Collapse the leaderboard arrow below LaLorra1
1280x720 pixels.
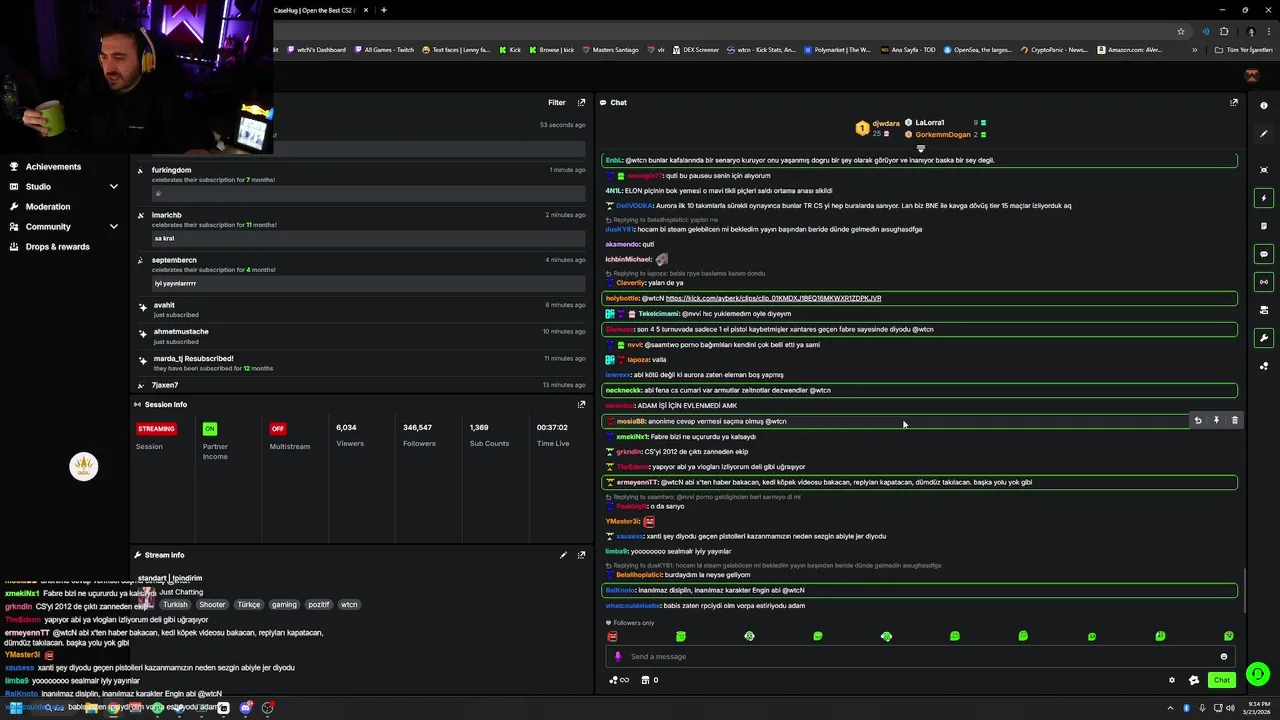(921, 148)
